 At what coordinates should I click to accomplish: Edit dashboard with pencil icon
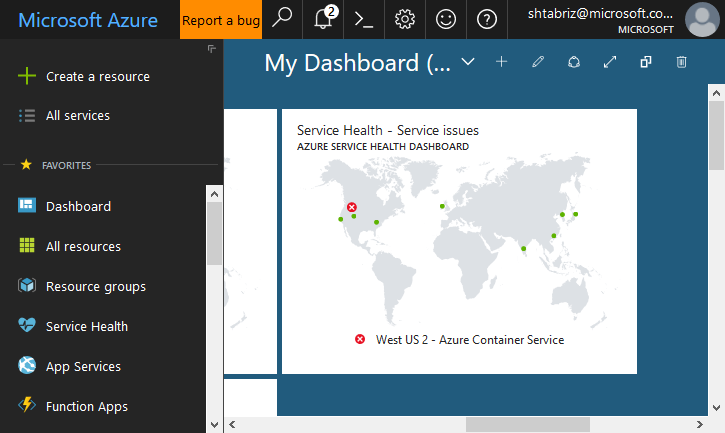point(538,62)
